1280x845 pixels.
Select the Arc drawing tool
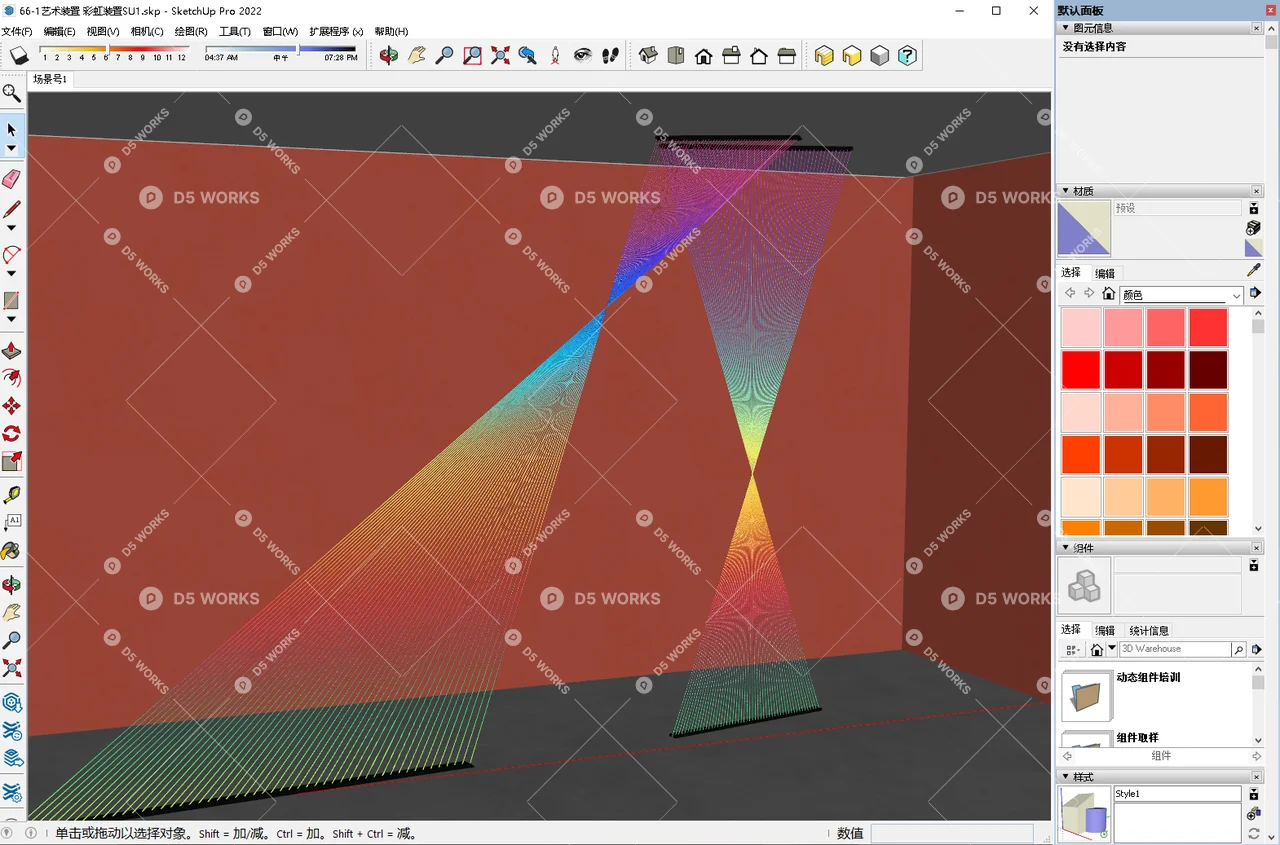12,255
